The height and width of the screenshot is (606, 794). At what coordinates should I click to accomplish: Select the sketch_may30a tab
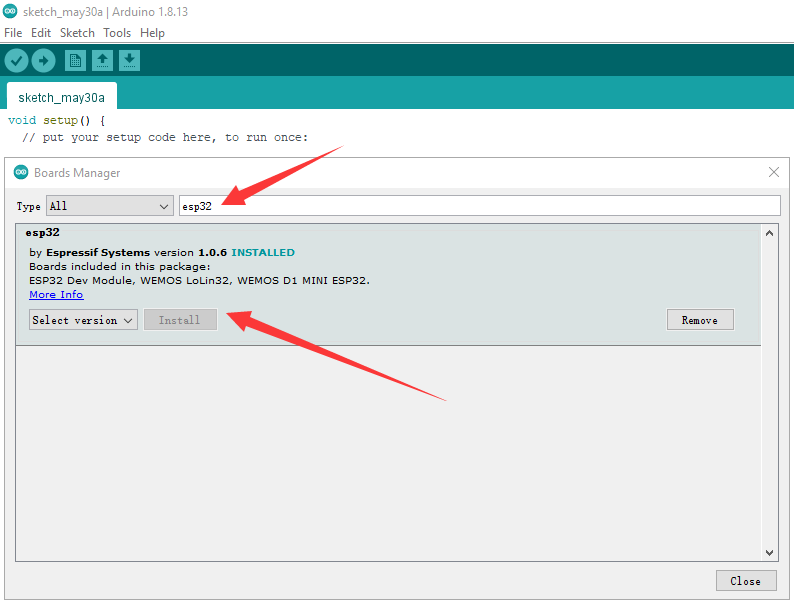point(61,98)
